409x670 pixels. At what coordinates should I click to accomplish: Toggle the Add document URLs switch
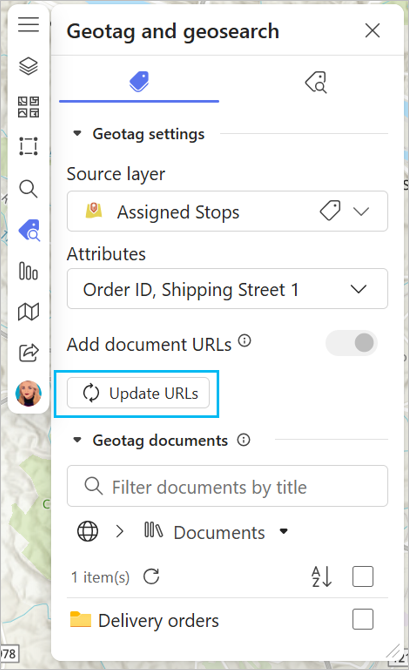click(351, 343)
